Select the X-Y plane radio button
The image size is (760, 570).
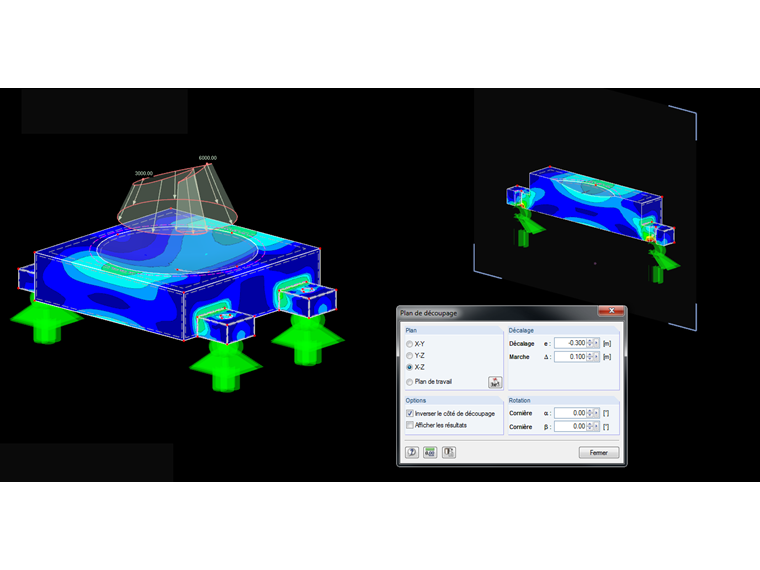click(x=410, y=344)
